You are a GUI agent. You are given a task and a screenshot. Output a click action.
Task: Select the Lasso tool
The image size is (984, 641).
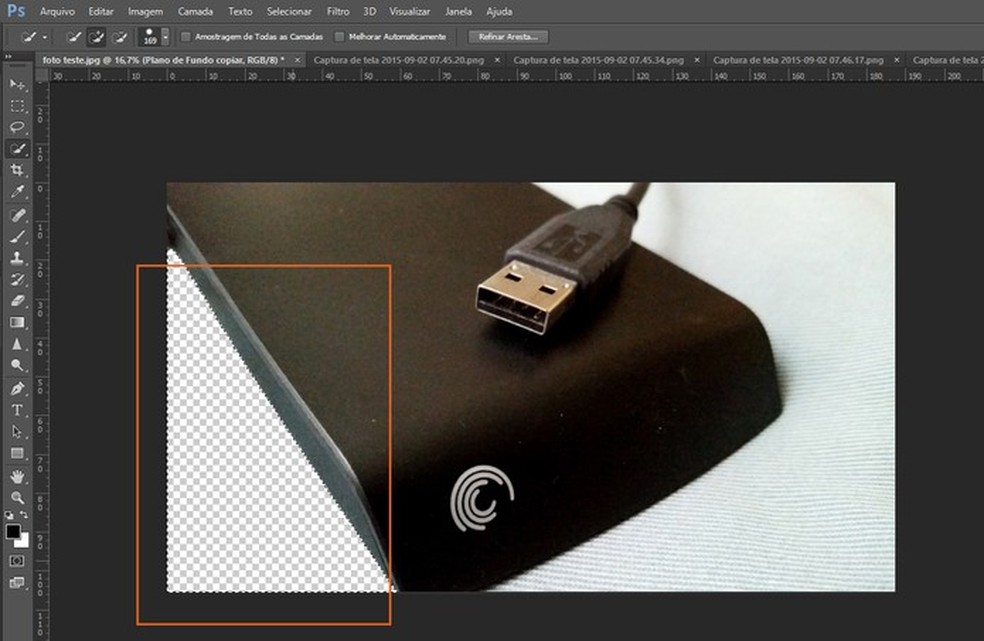(x=17, y=127)
